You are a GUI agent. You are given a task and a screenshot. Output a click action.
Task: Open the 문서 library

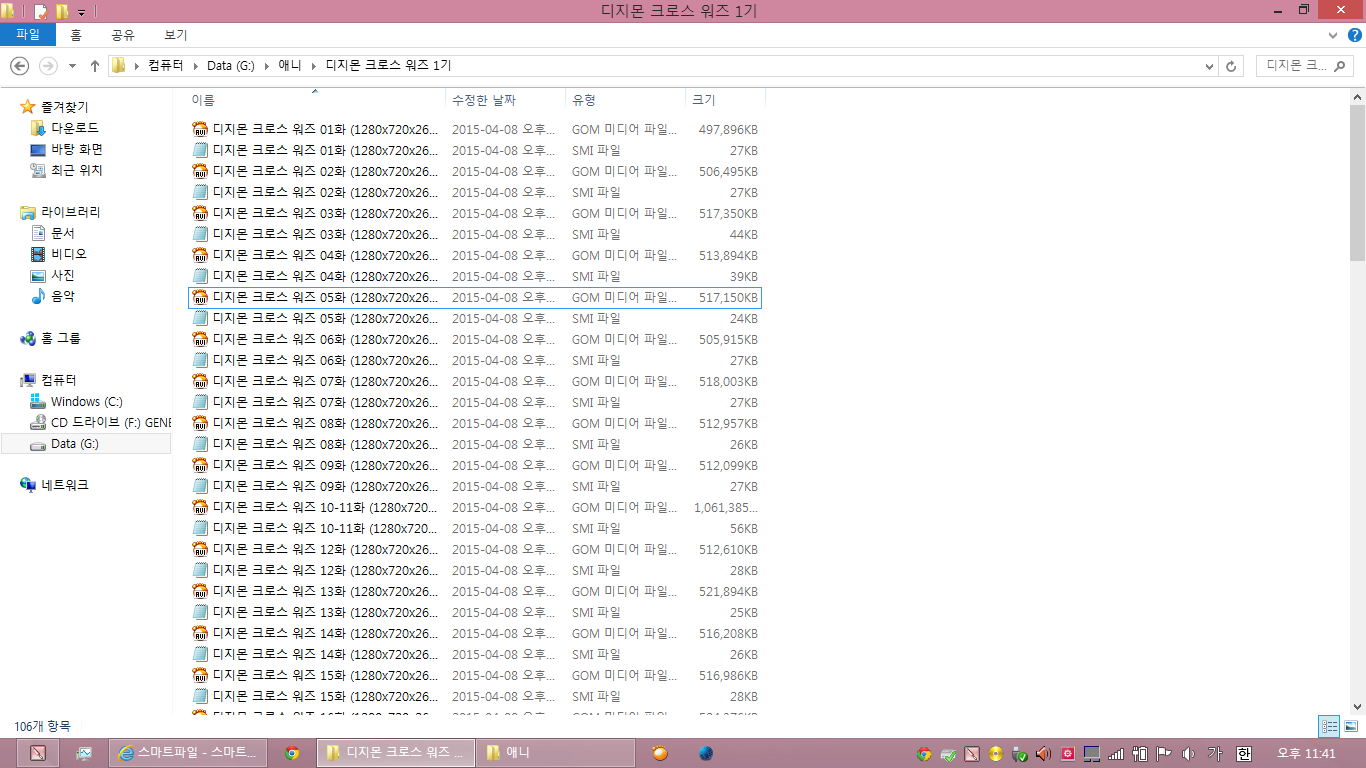tap(63, 233)
